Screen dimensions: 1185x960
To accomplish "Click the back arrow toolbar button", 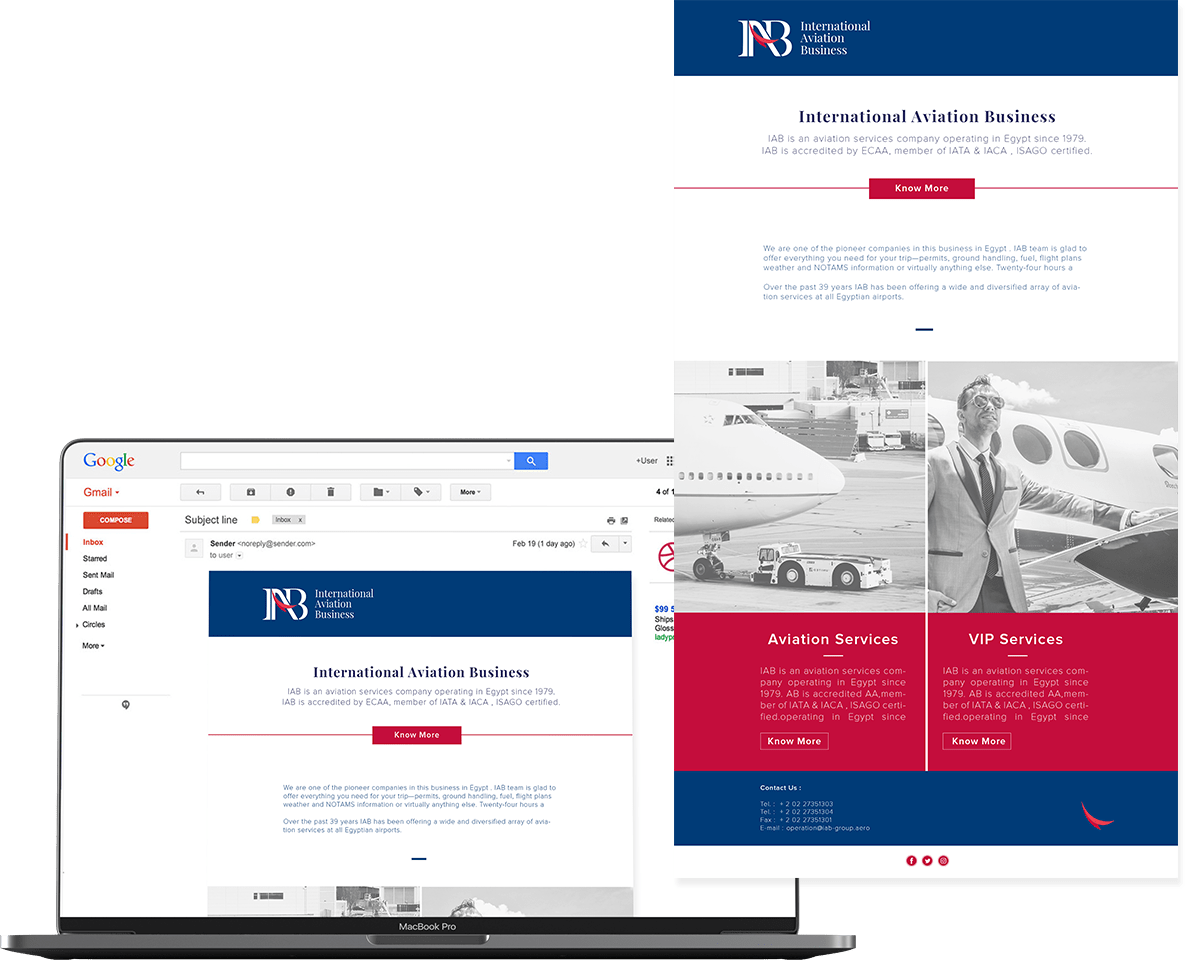I will click(200, 492).
